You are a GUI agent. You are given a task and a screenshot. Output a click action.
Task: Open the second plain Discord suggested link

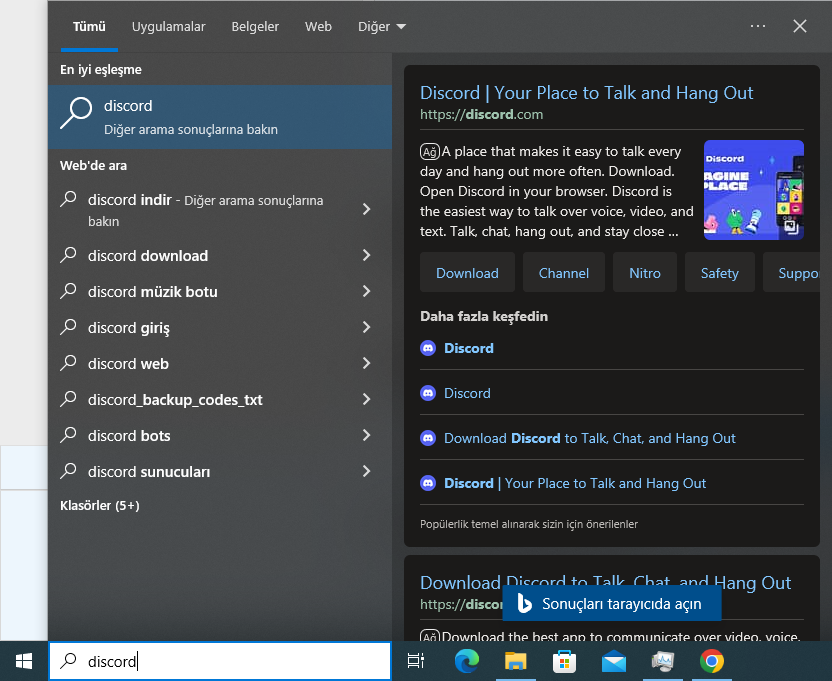coord(467,393)
